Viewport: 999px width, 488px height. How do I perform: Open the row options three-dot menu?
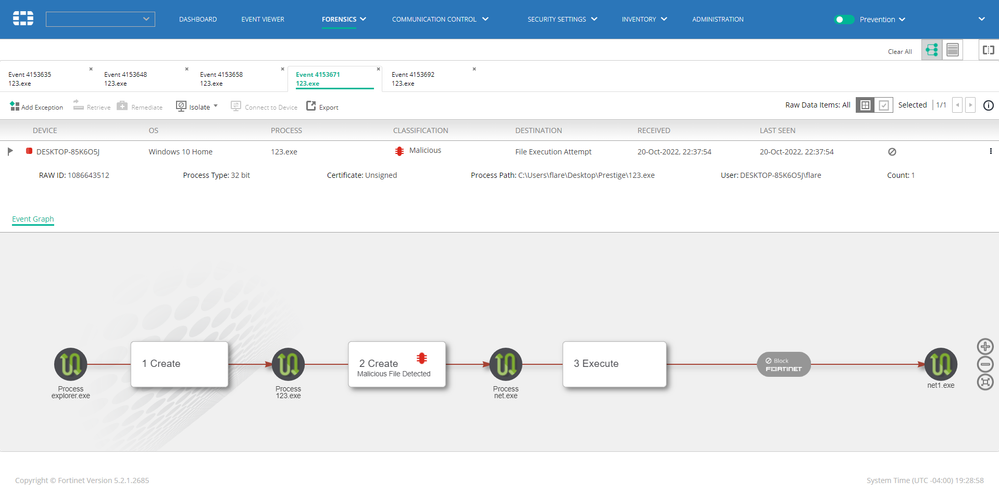click(991, 151)
